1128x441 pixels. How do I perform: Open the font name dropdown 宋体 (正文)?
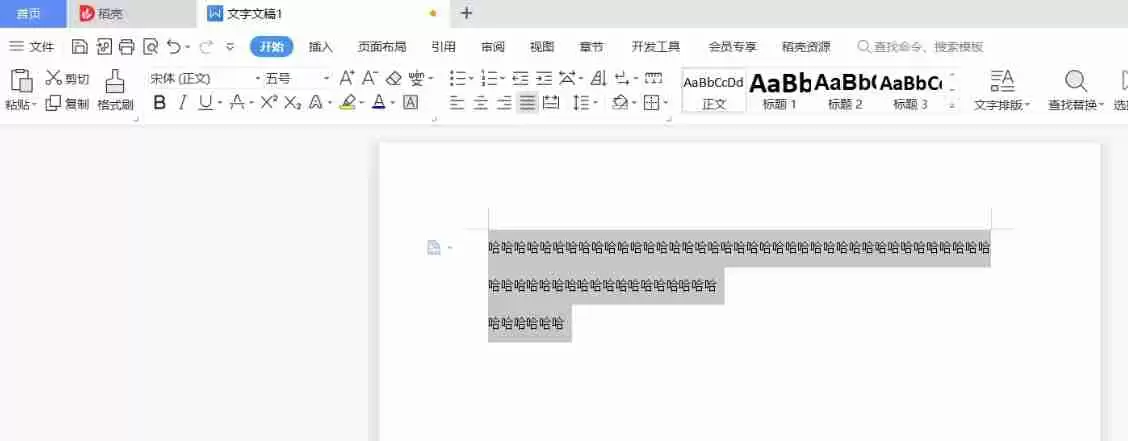[258, 78]
